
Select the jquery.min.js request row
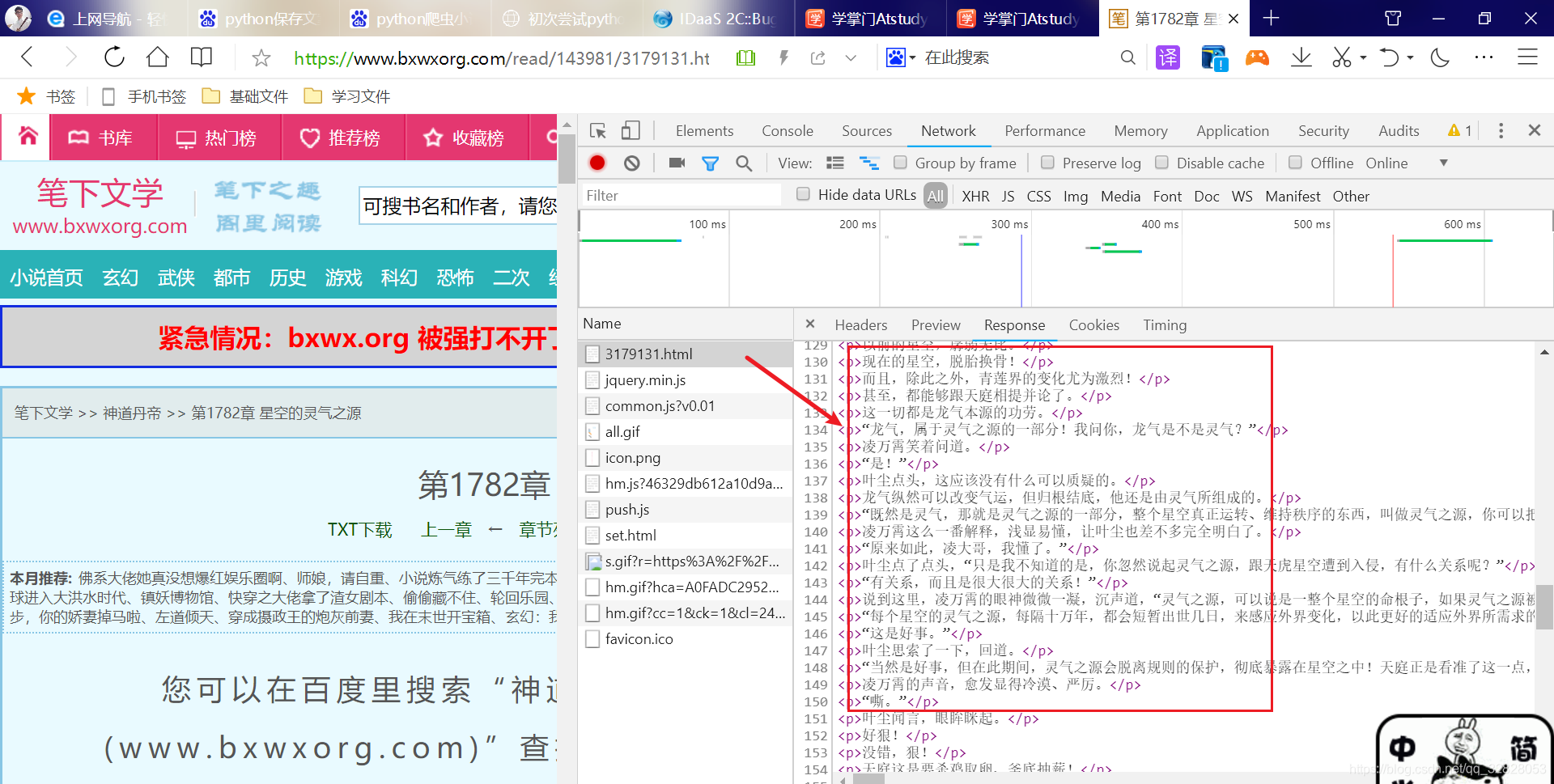click(x=686, y=380)
